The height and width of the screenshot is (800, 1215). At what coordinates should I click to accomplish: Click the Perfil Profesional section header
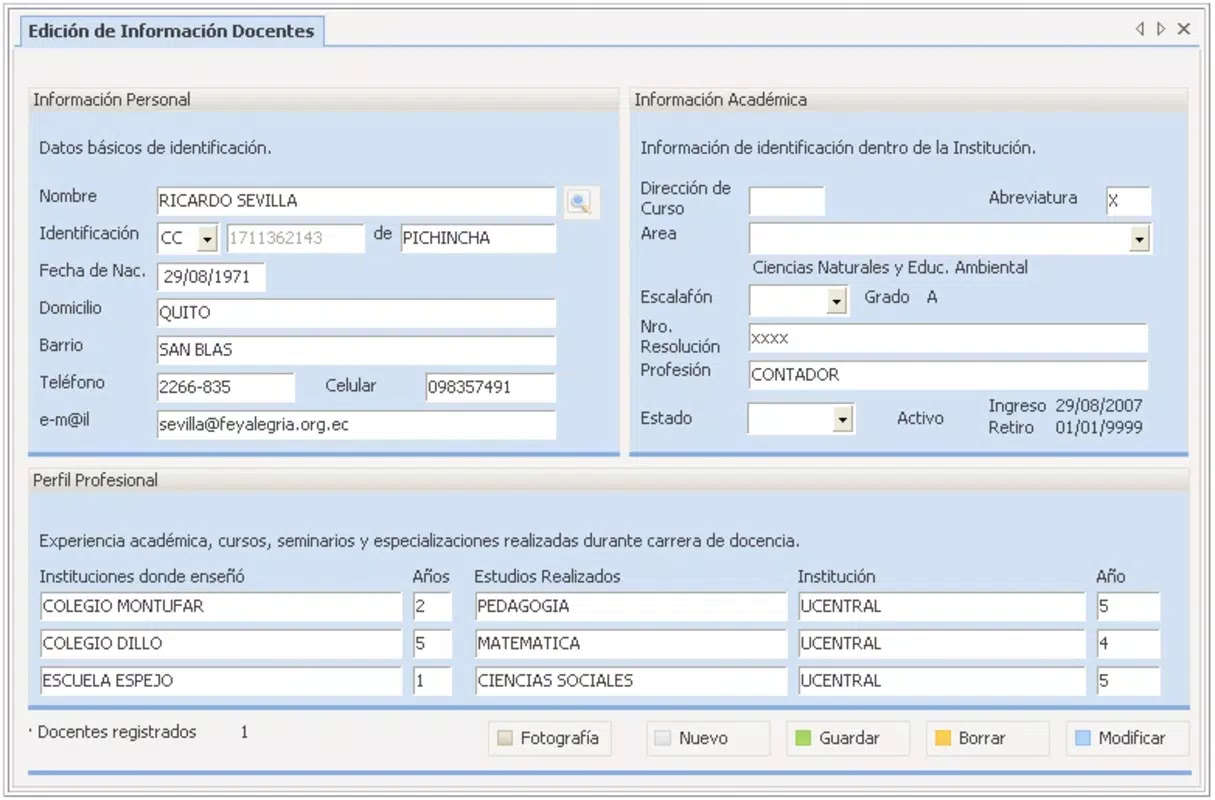click(x=609, y=480)
